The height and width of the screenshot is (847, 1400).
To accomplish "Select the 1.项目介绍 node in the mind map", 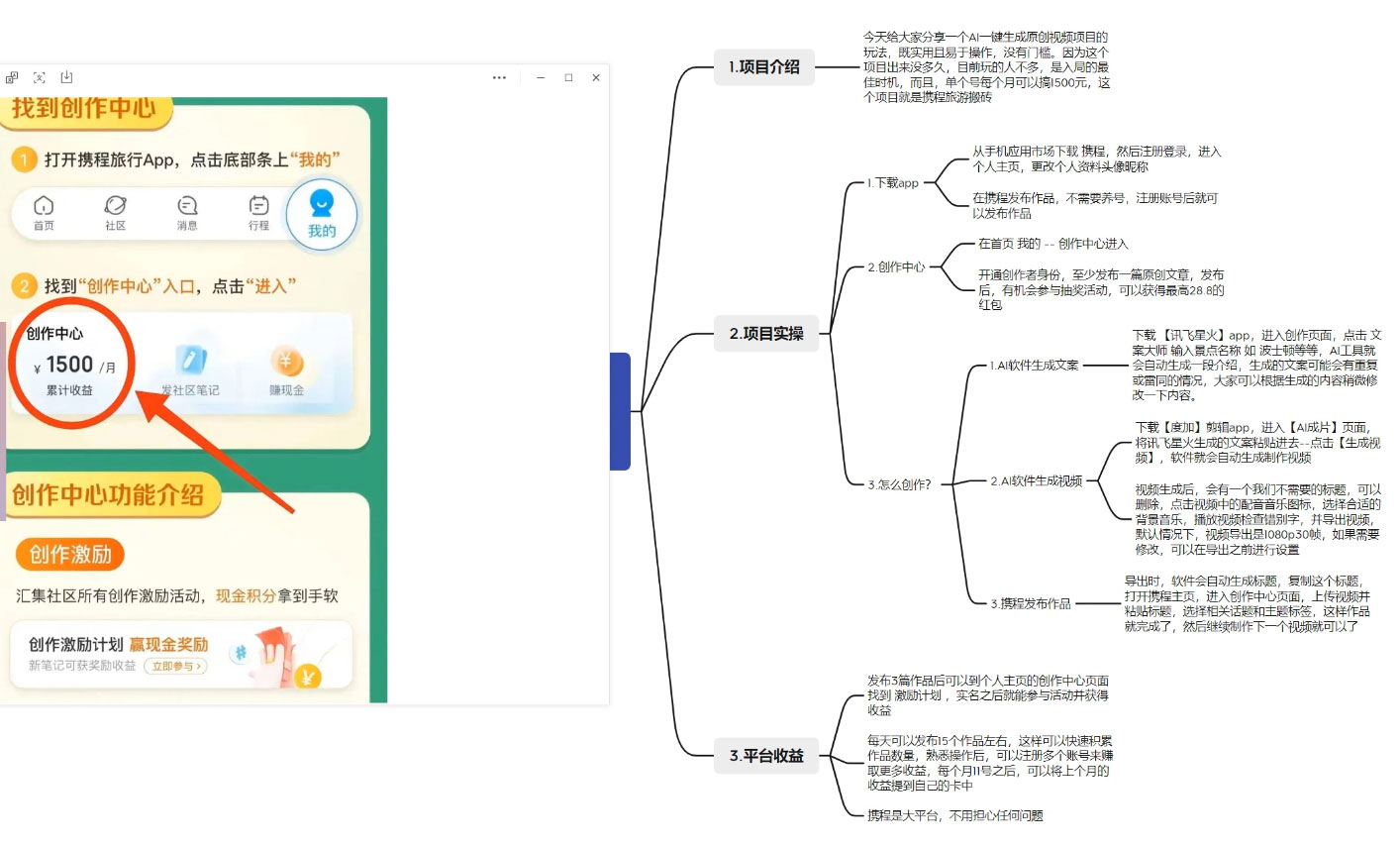I will [x=764, y=67].
